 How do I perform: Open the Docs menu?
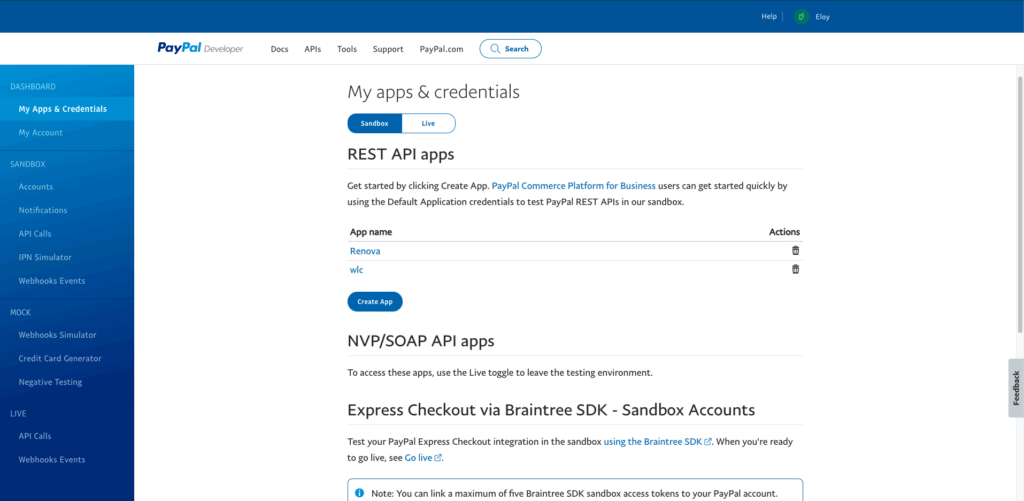pos(280,49)
